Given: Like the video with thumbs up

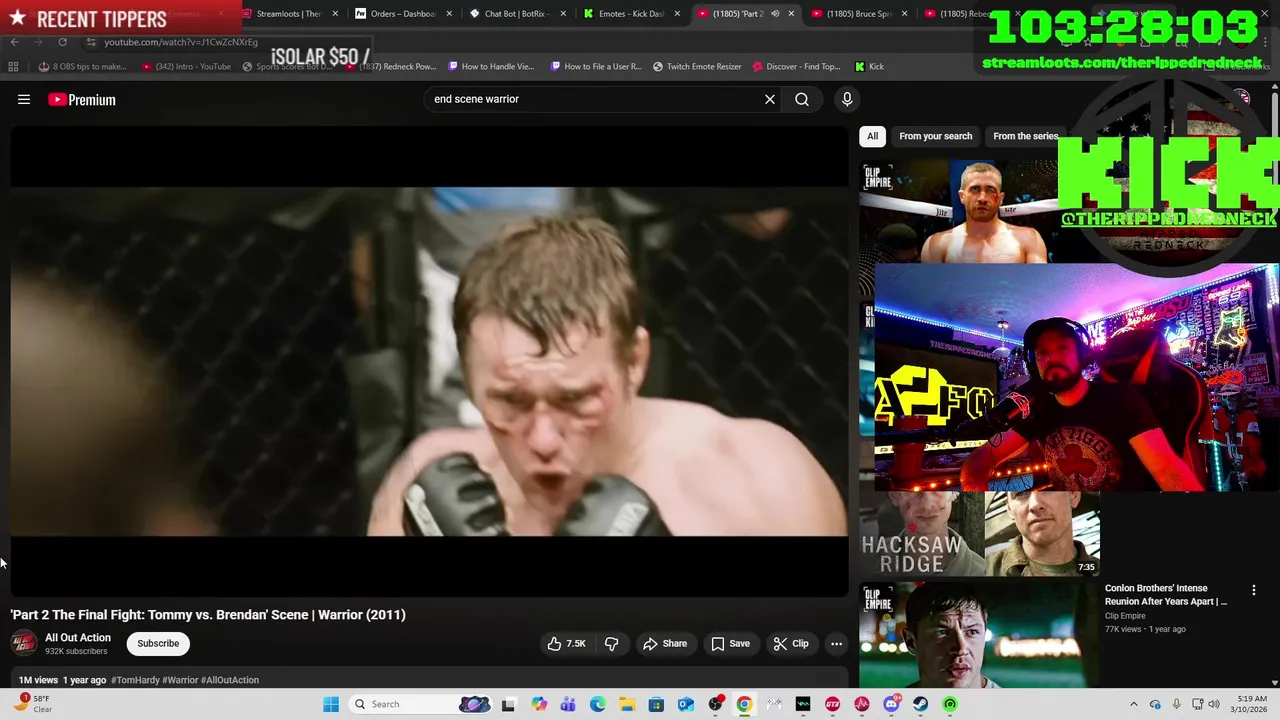Looking at the screenshot, I should 566,644.
